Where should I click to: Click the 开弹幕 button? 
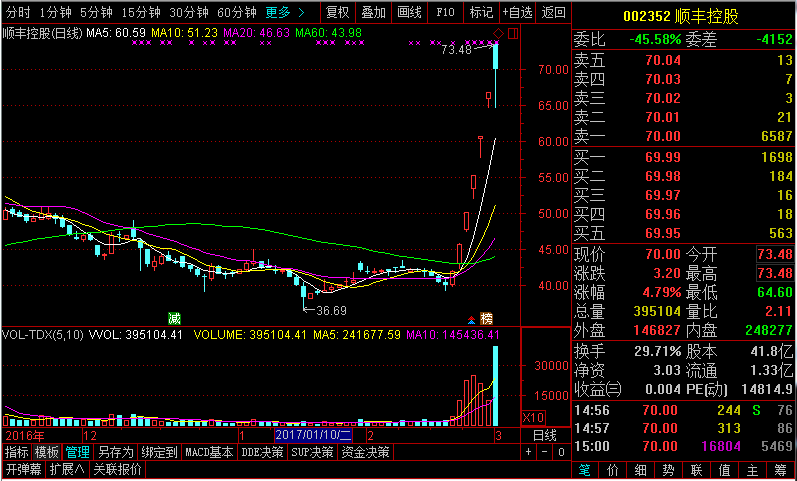click(23, 469)
